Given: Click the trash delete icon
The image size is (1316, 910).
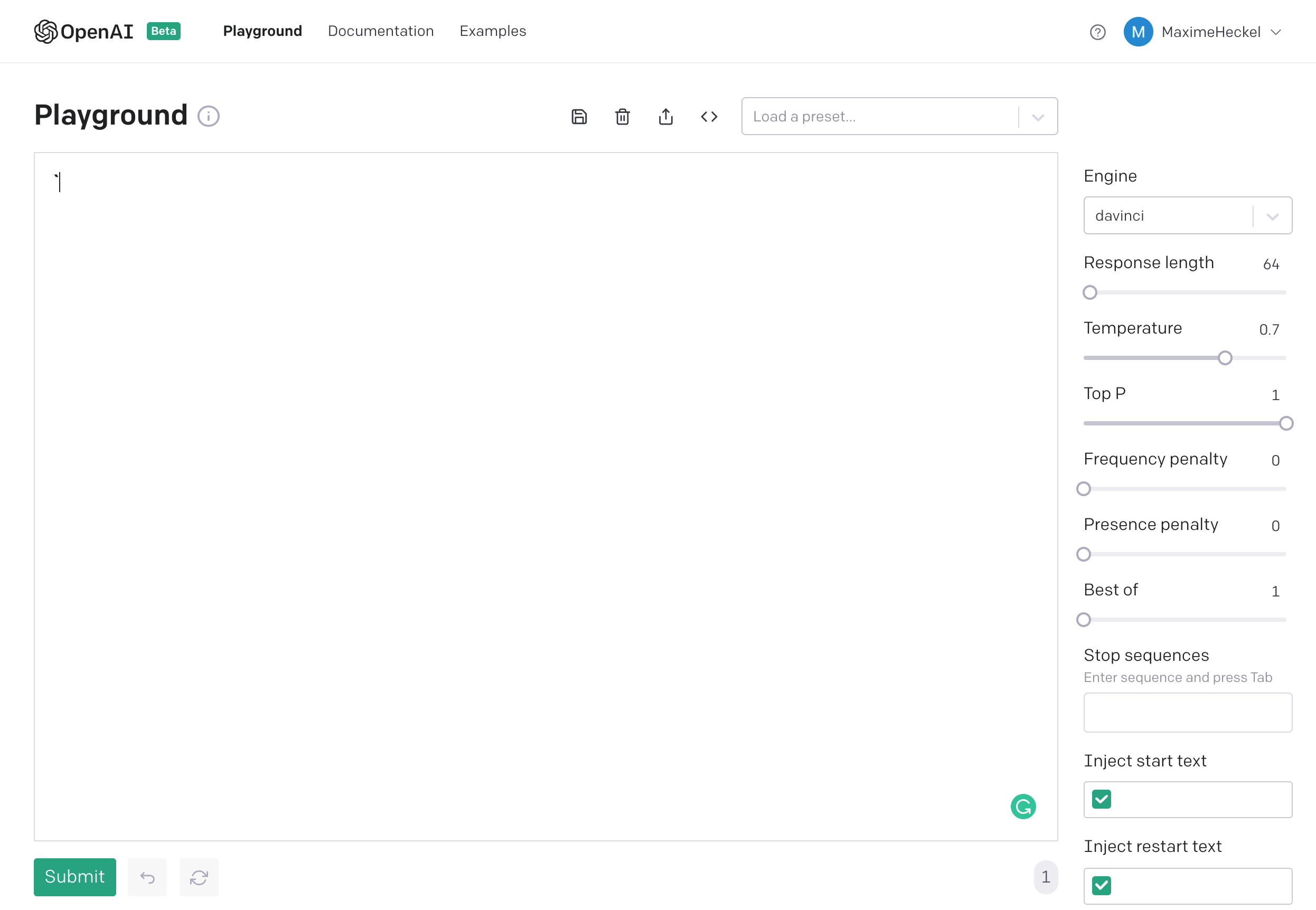Looking at the screenshot, I should [x=622, y=116].
